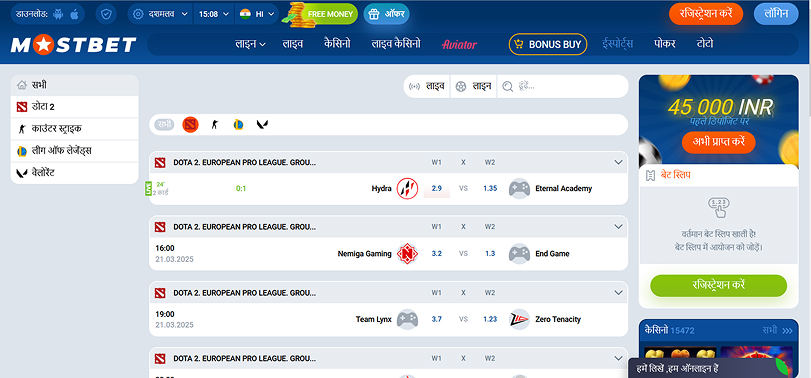The image size is (811, 378).
Task: Open the 15:08 time zone dropdown
Action: coord(214,14)
